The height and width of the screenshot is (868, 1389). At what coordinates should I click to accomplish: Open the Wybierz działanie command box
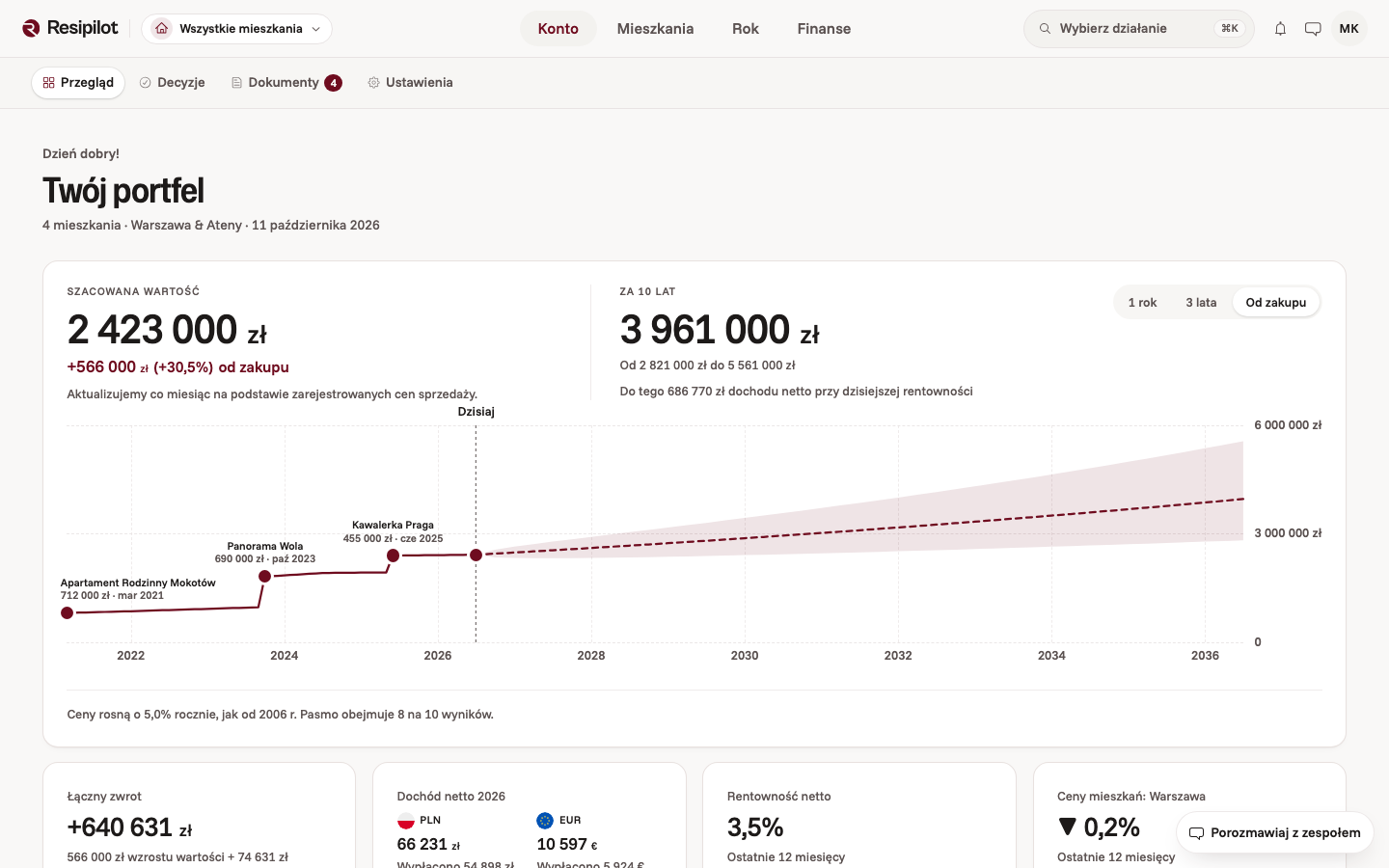pyautogui.click(x=1138, y=29)
